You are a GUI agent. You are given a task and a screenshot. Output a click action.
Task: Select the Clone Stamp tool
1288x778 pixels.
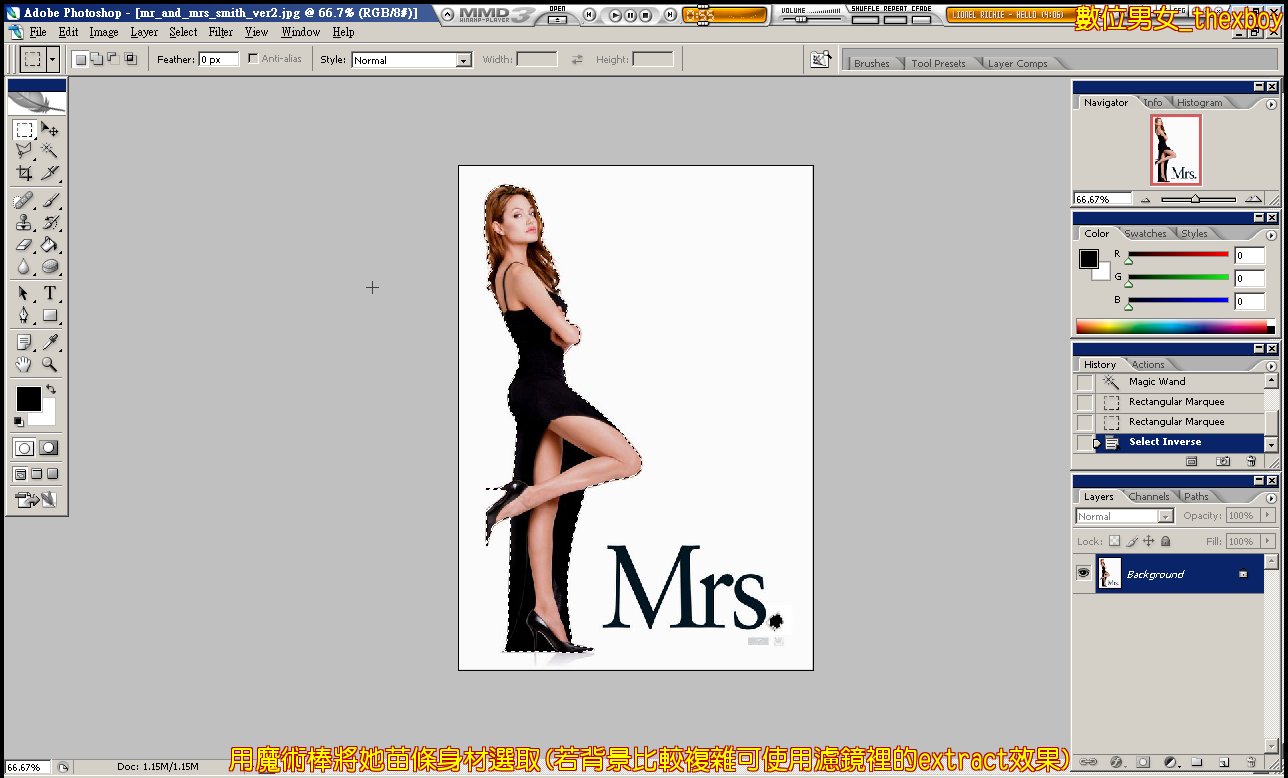[x=24, y=223]
